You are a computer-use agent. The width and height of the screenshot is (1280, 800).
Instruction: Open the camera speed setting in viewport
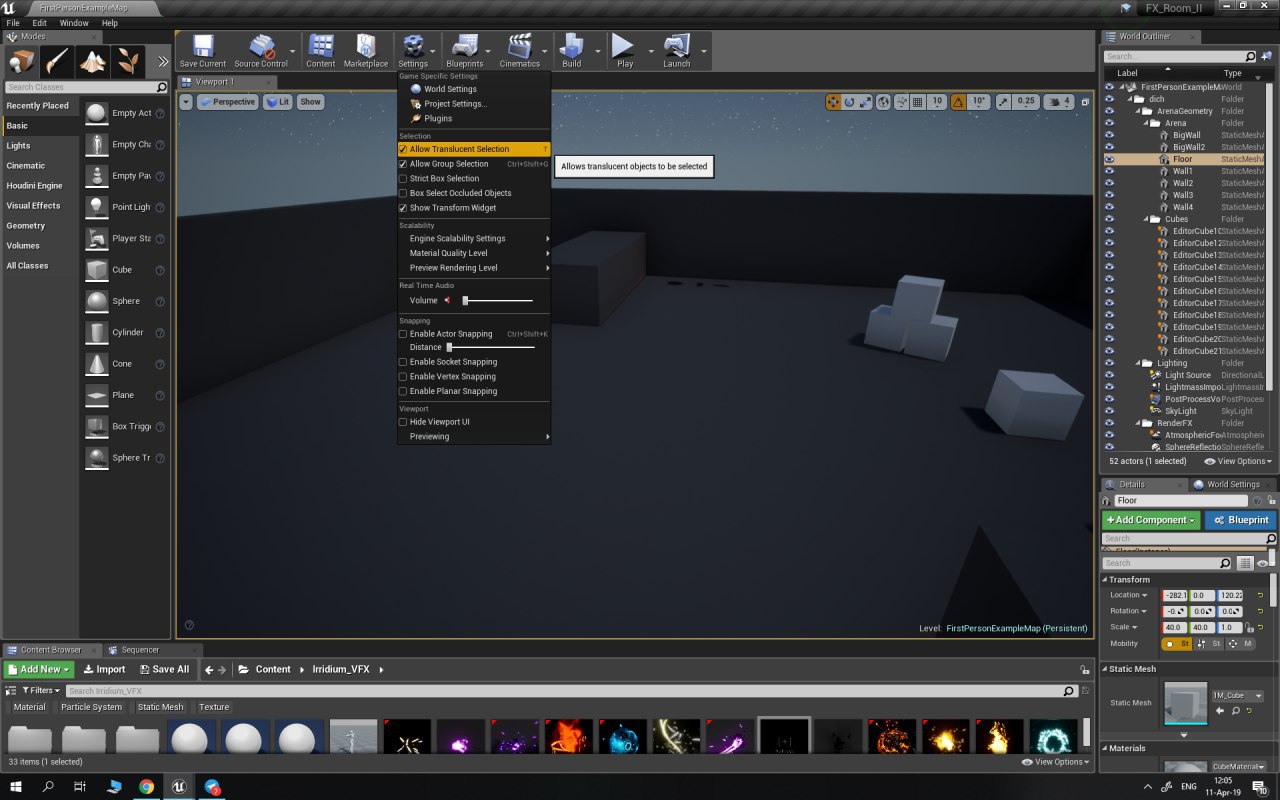[x=1059, y=102]
